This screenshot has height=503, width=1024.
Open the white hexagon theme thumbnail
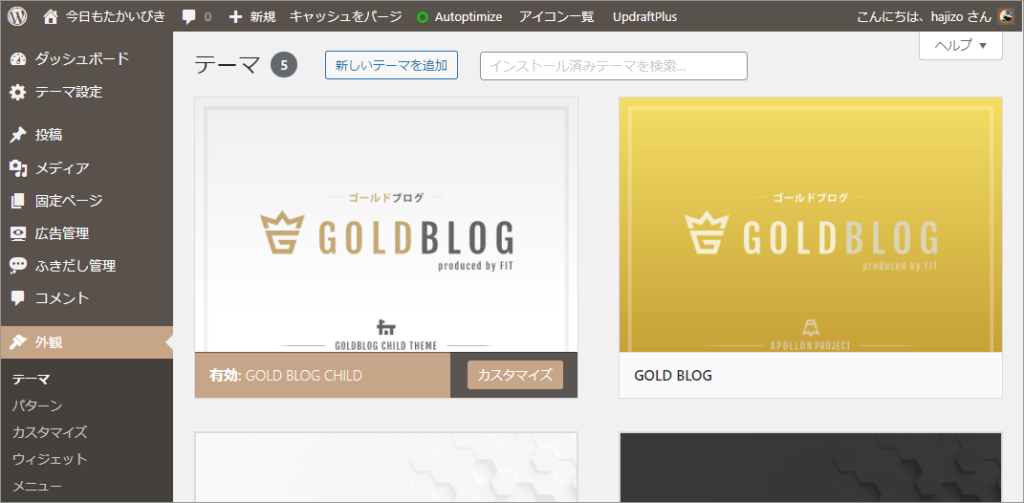pyautogui.click(x=386, y=468)
